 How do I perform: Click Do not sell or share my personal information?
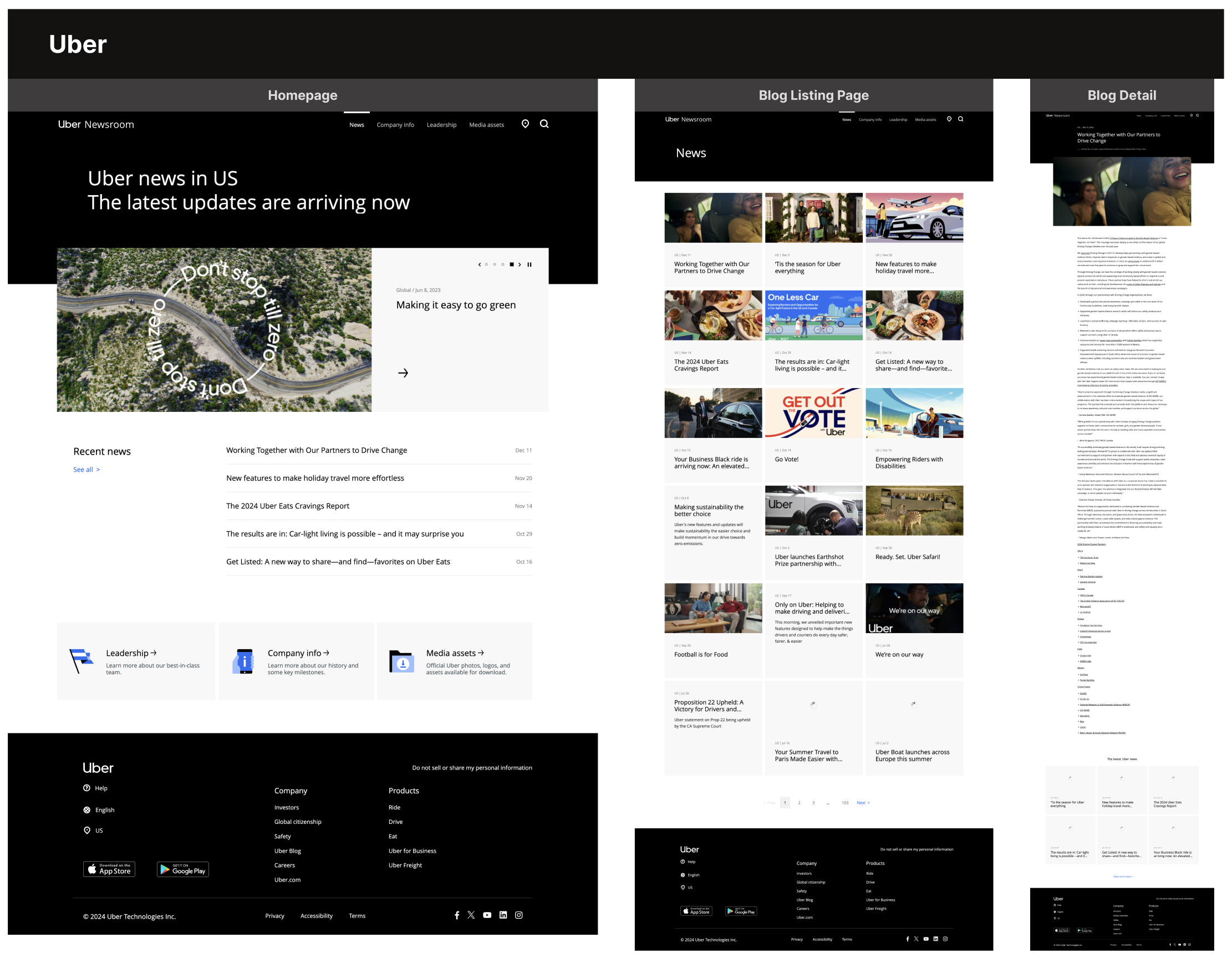pyautogui.click(x=472, y=767)
